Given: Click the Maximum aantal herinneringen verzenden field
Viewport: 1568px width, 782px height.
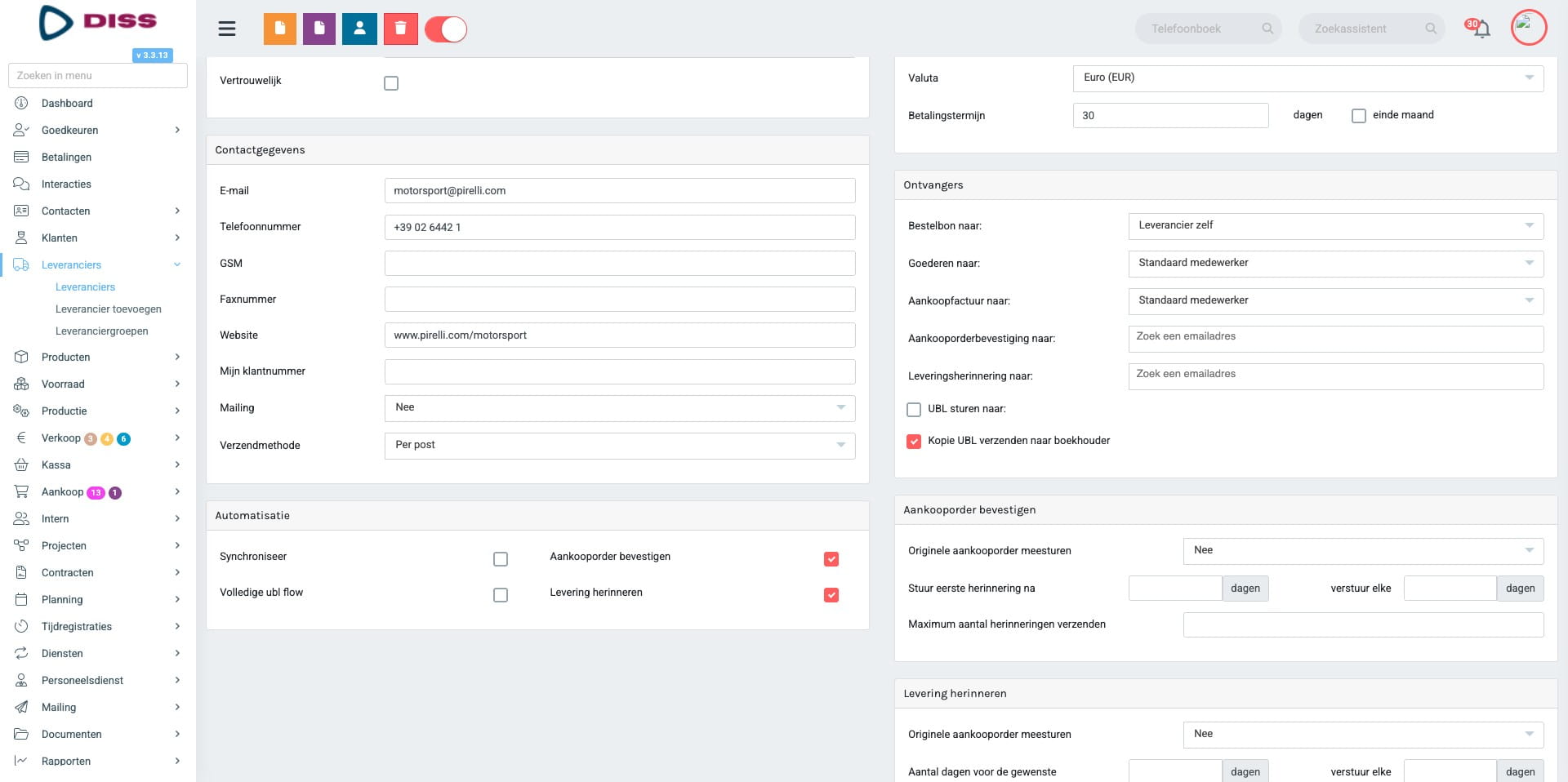Looking at the screenshot, I should pos(1364,624).
